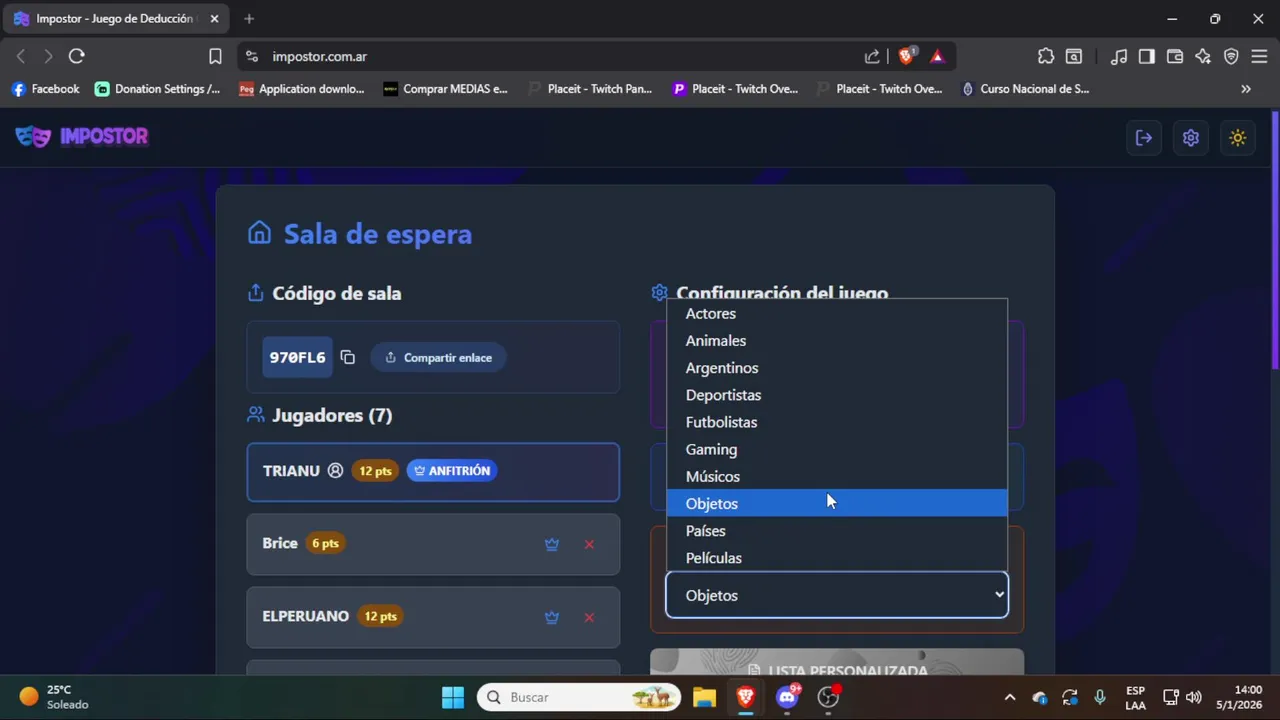The image size is (1280, 720).
Task: Copy the room code 970FL6
Action: (347, 357)
